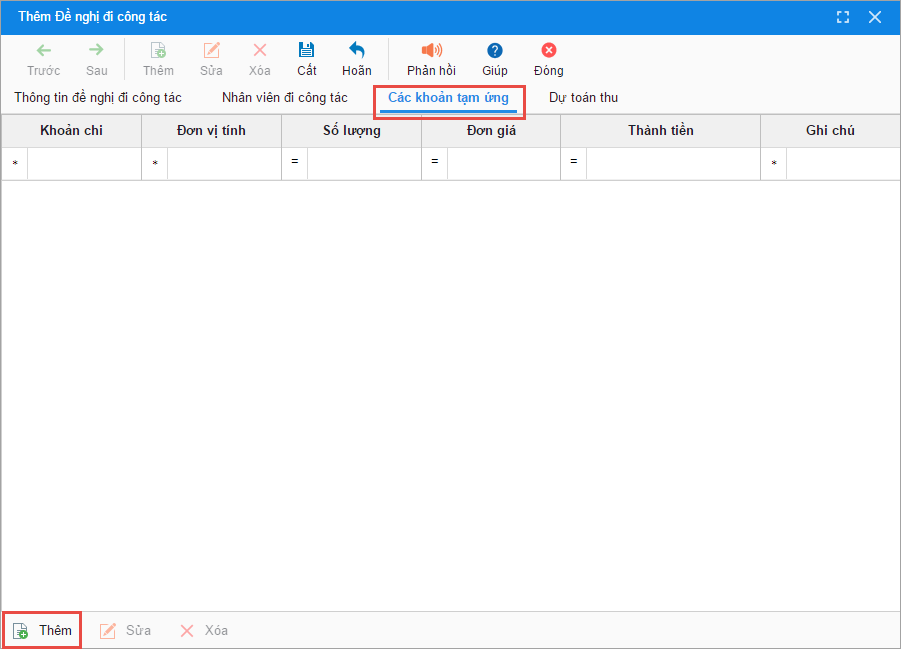Screen dimensions: 901x649
Task: Switch to Thông tin đề nghị đi công tác tab
Action: [98, 98]
